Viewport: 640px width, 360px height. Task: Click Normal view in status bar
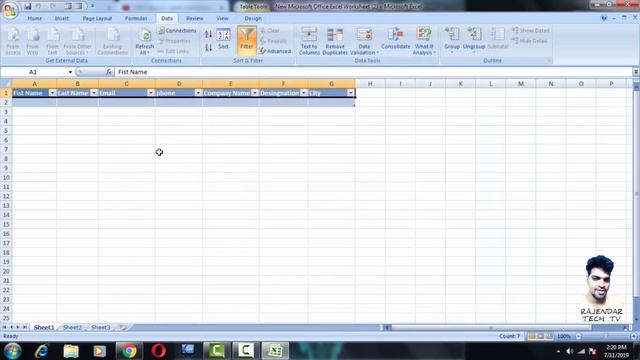tap(531, 336)
